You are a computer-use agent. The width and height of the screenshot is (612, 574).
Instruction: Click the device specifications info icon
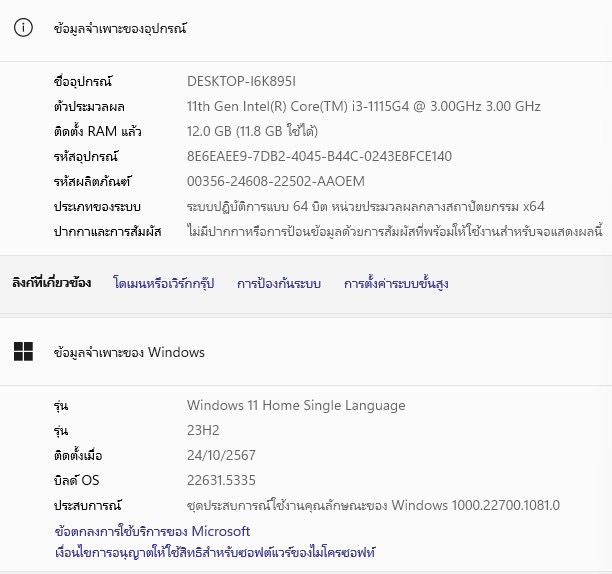tap(23, 28)
